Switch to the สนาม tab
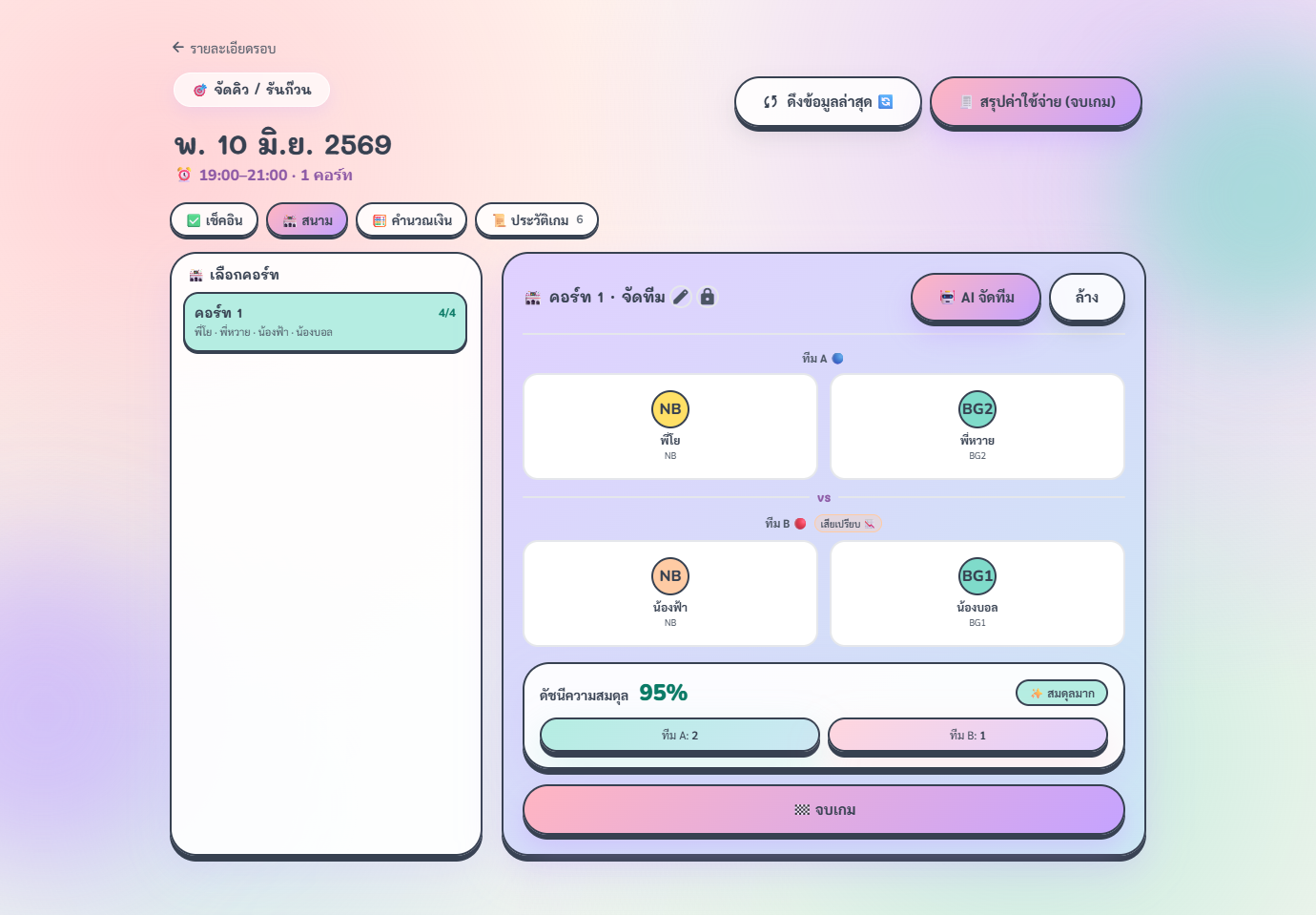Viewport: 1316px width, 915px height. click(x=307, y=220)
